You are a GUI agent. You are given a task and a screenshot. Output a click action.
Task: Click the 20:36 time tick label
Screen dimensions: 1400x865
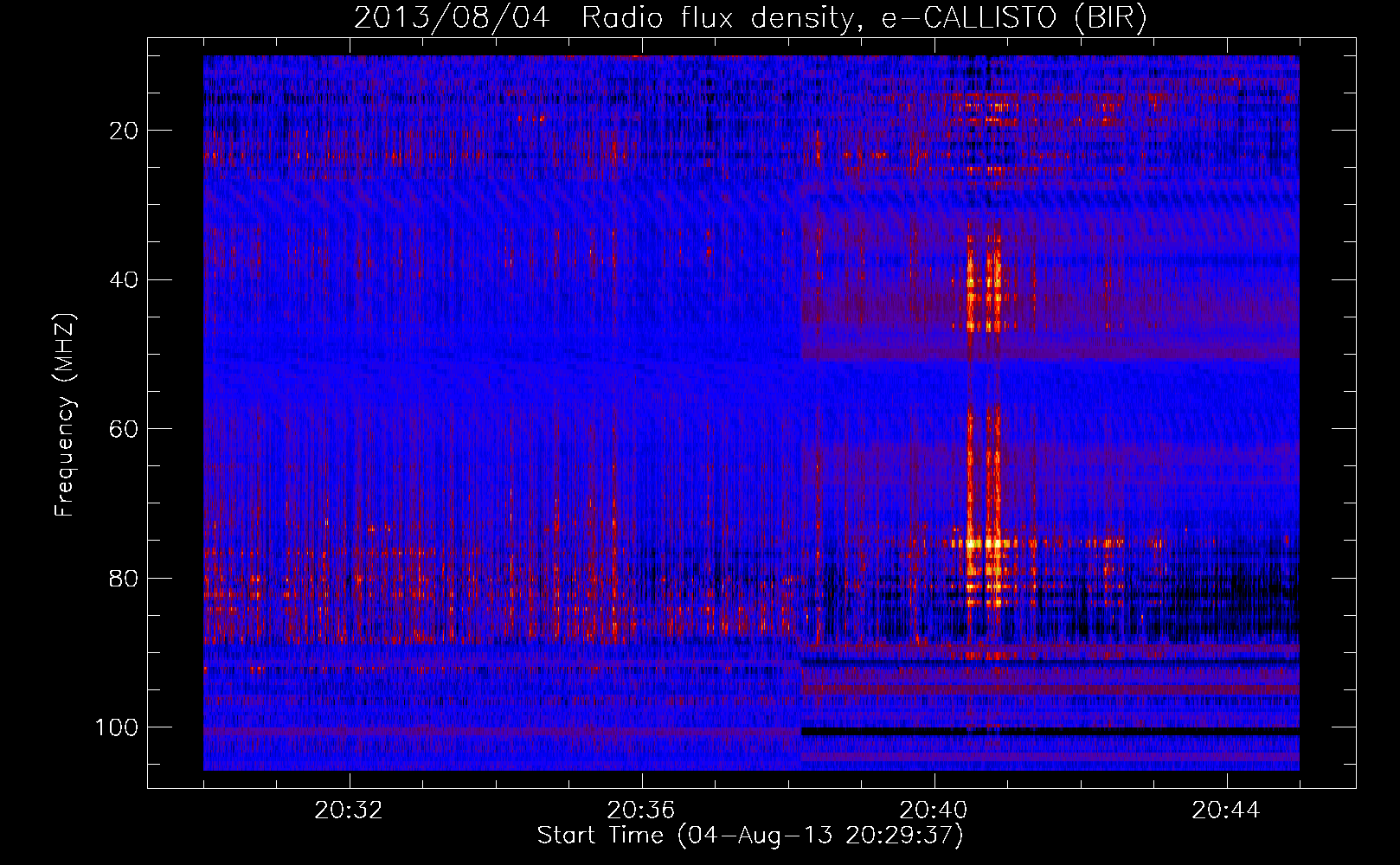(x=641, y=811)
